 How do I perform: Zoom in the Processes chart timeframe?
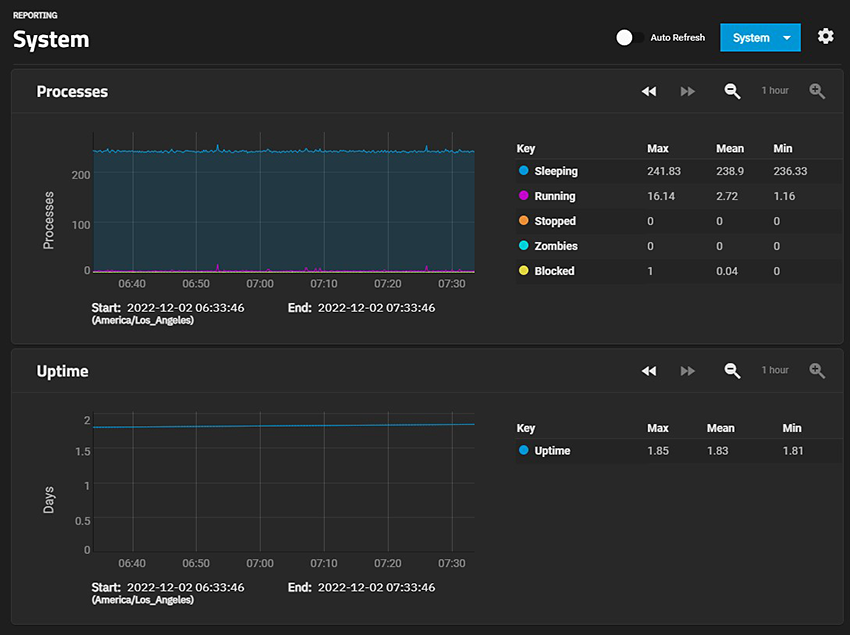[817, 91]
